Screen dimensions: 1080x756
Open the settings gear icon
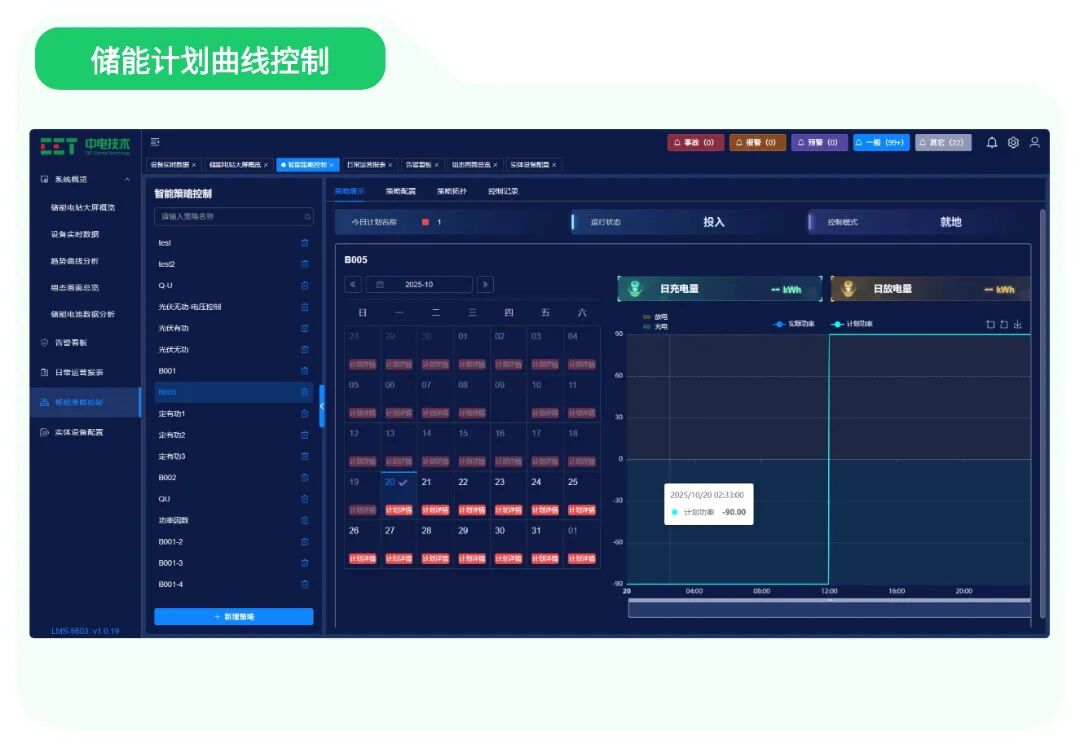tap(1013, 143)
